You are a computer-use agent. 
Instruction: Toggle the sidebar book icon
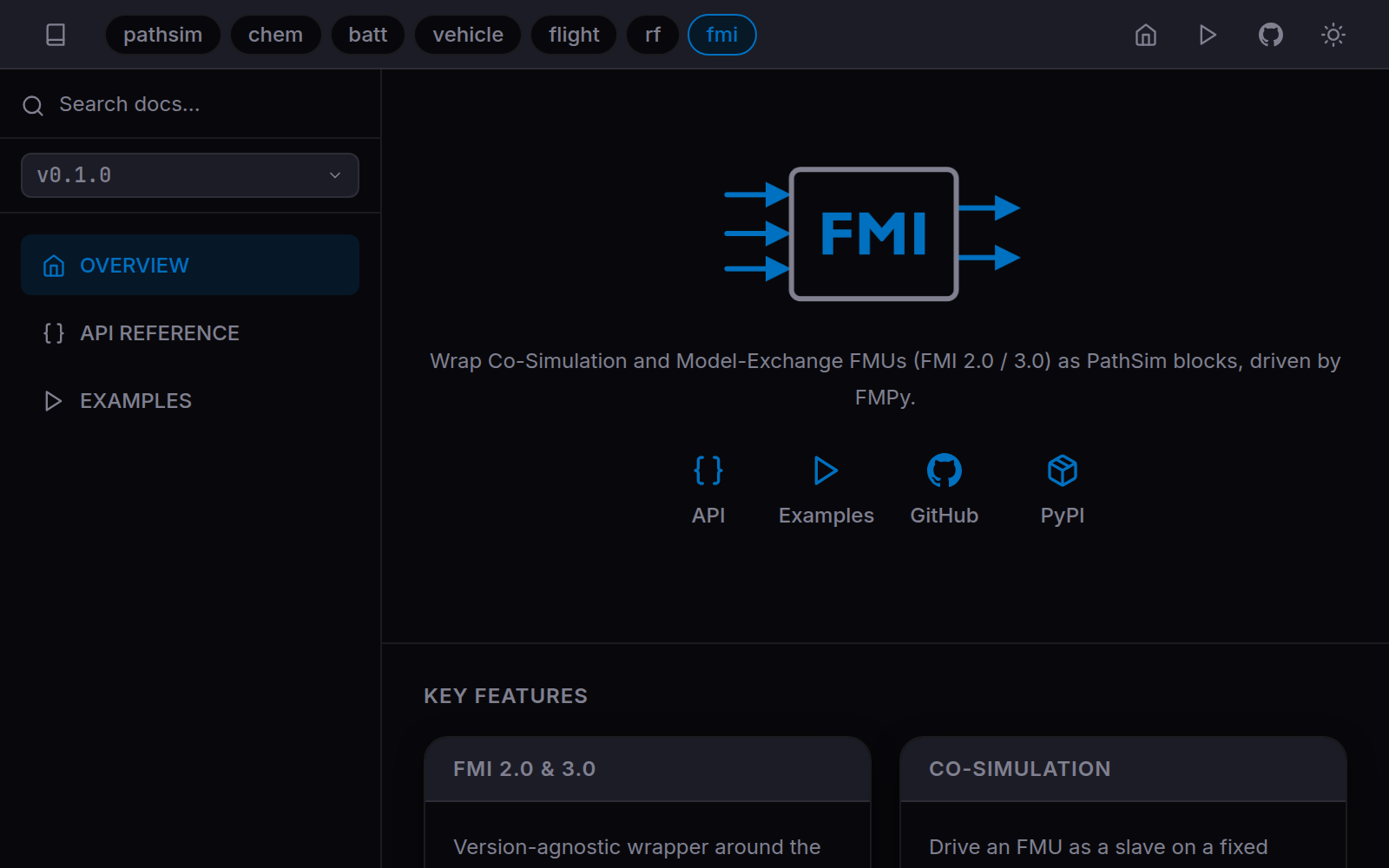[x=56, y=35]
